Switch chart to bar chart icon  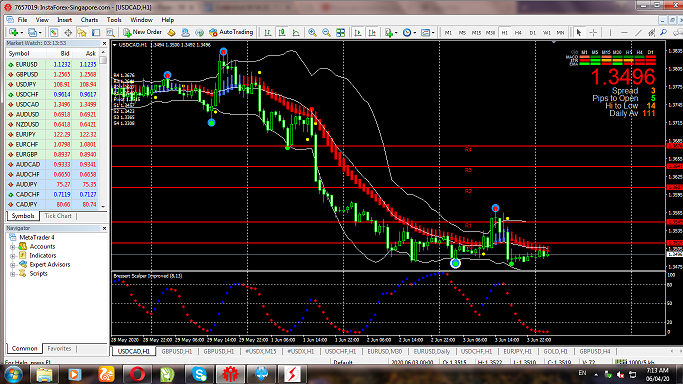(x=268, y=33)
